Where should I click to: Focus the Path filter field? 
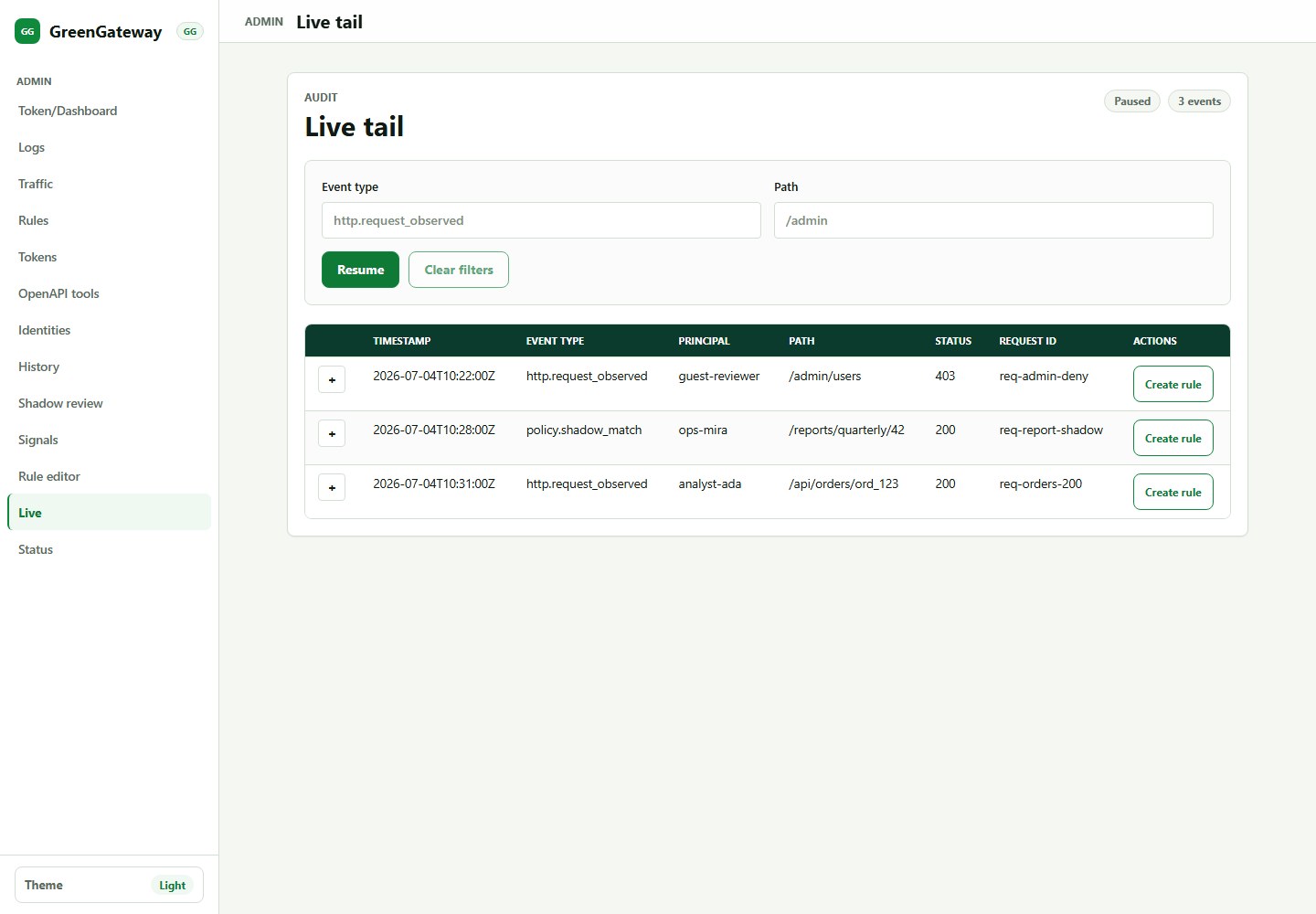click(x=993, y=220)
